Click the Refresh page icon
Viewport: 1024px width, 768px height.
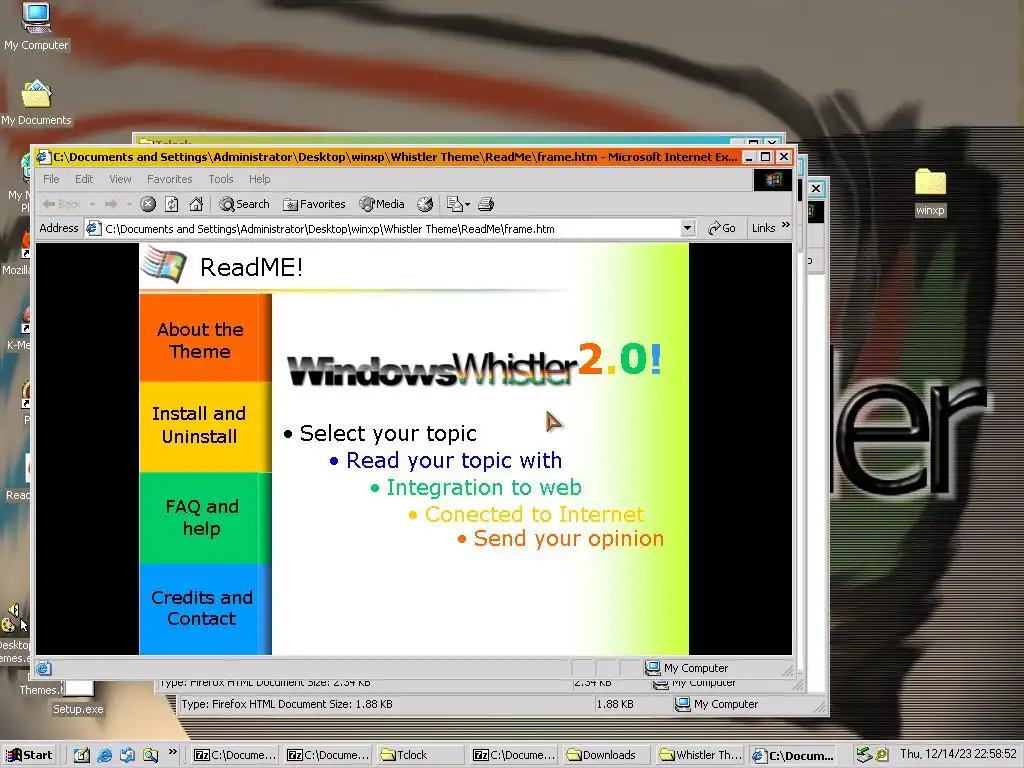(172, 204)
